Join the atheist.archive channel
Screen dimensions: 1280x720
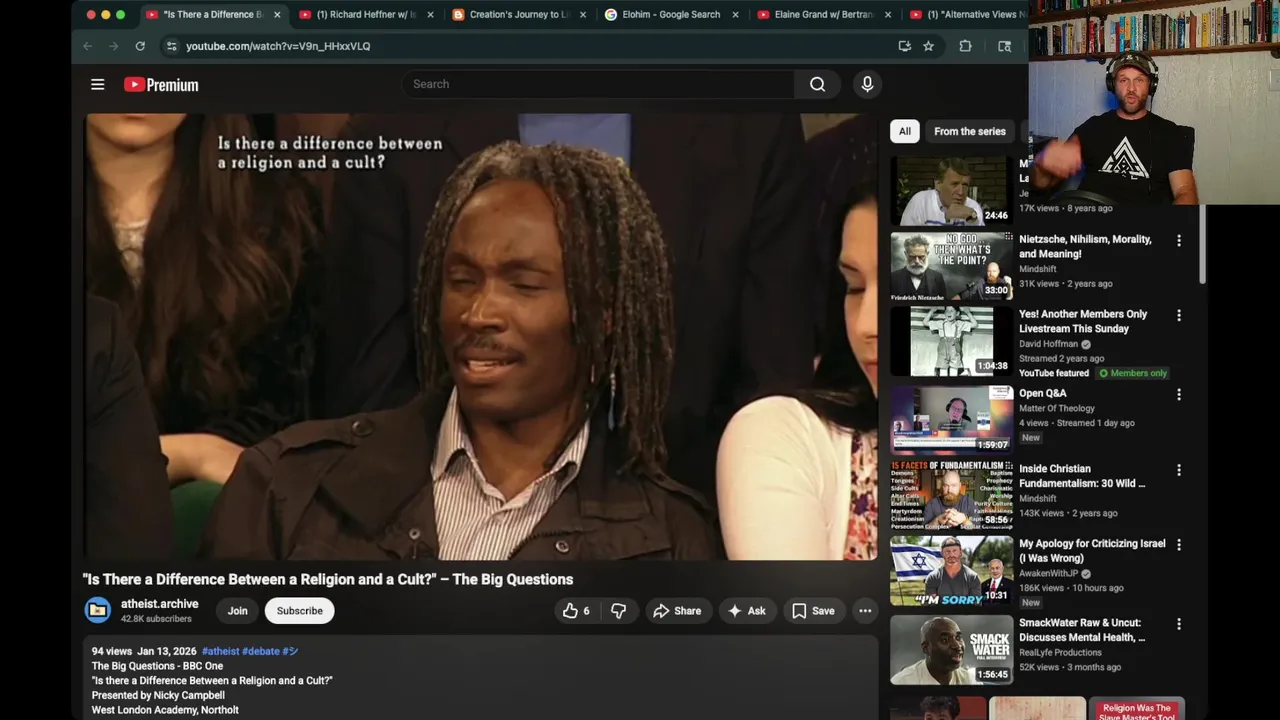pyautogui.click(x=237, y=611)
